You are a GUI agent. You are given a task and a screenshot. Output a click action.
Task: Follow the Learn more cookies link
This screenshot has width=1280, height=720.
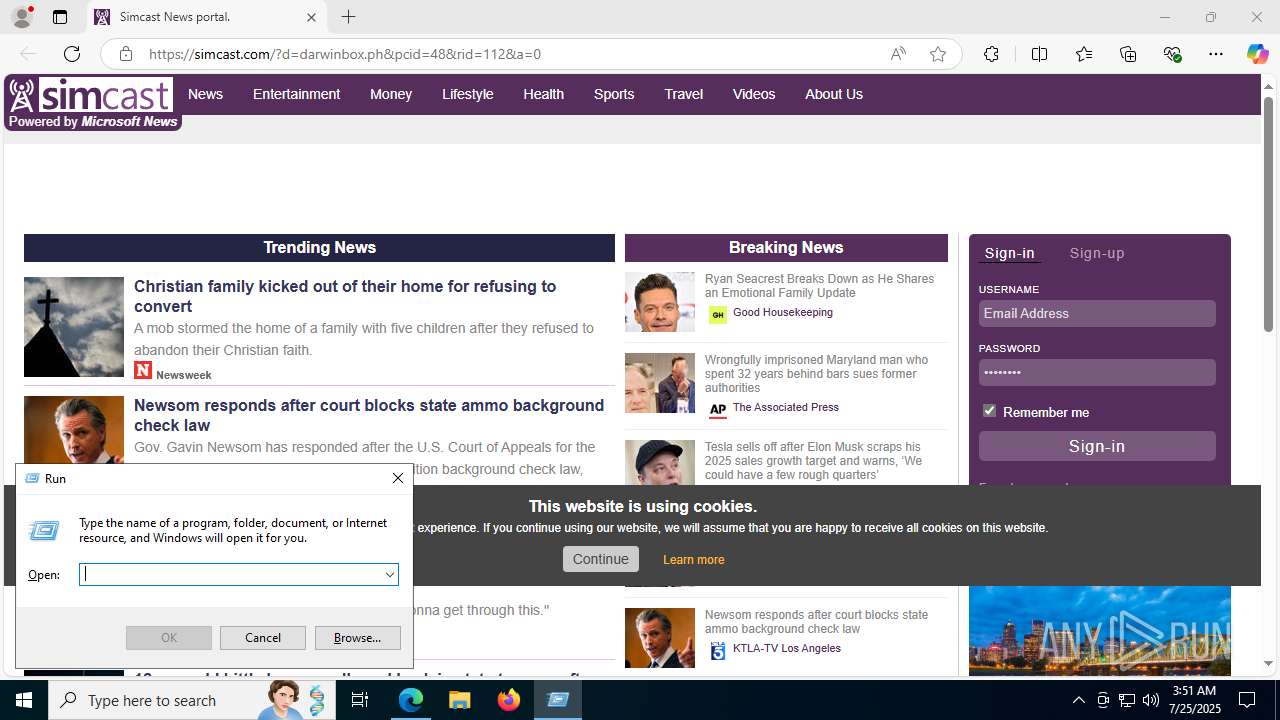[x=693, y=560]
